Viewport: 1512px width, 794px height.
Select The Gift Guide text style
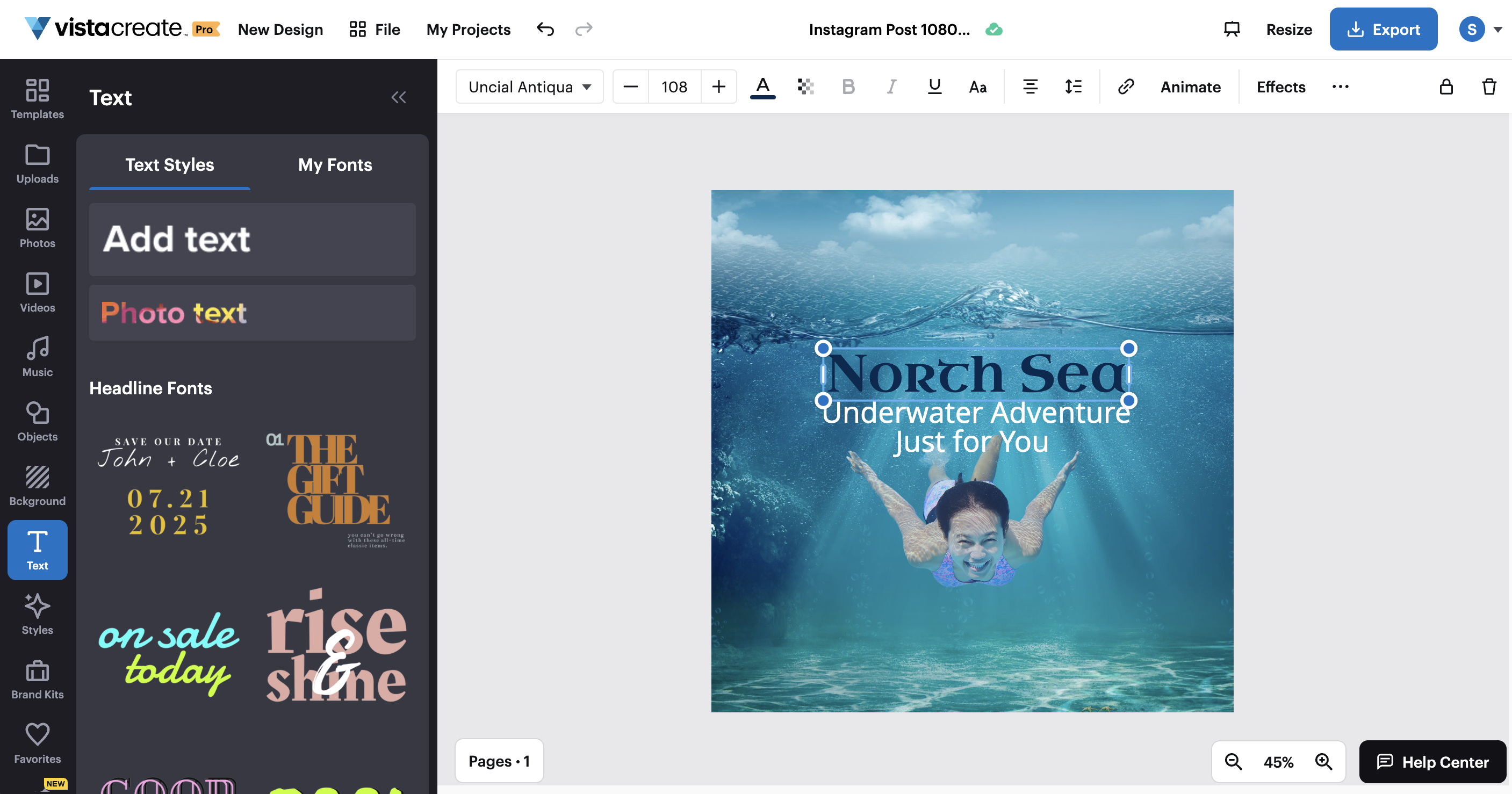[336, 490]
